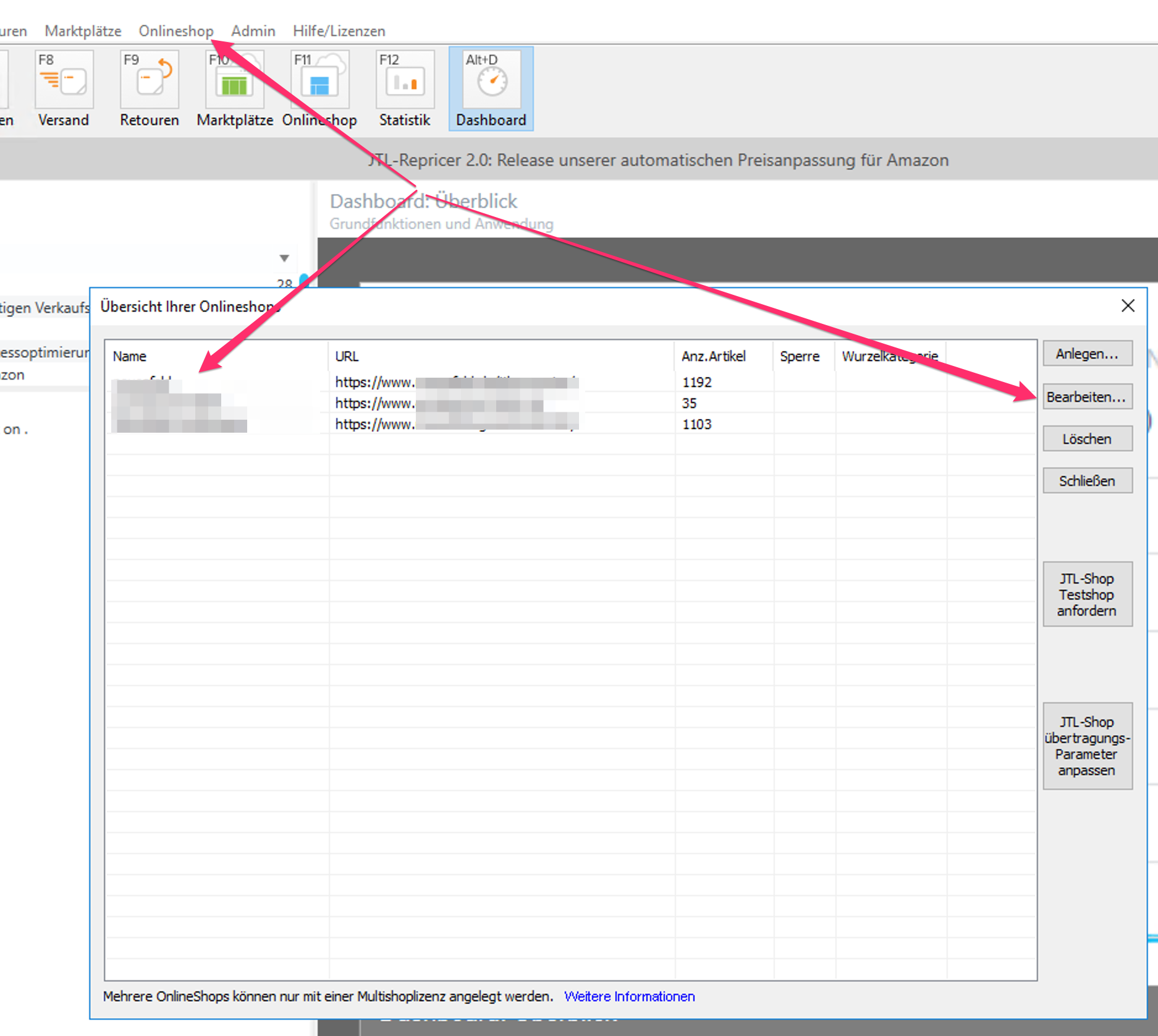Open the Statistik F12 toolbar icon
Image resolution: width=1158 pixels, height=1036 pixels.
tap(405, 88)
